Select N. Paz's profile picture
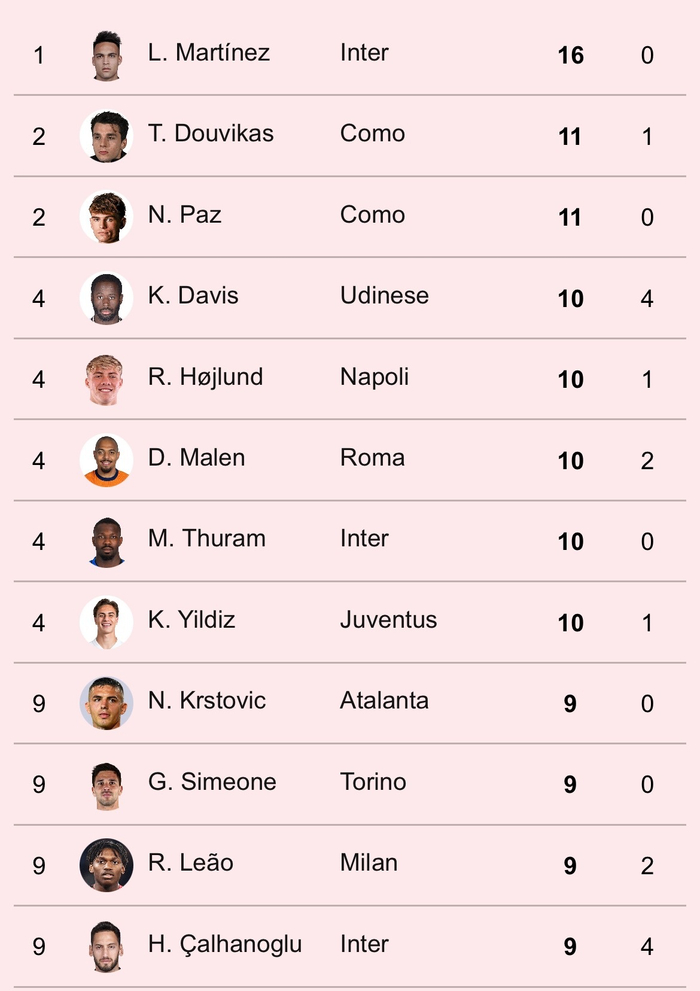The width and height of the screenshot is (700, 991). [x=106, y=217]
